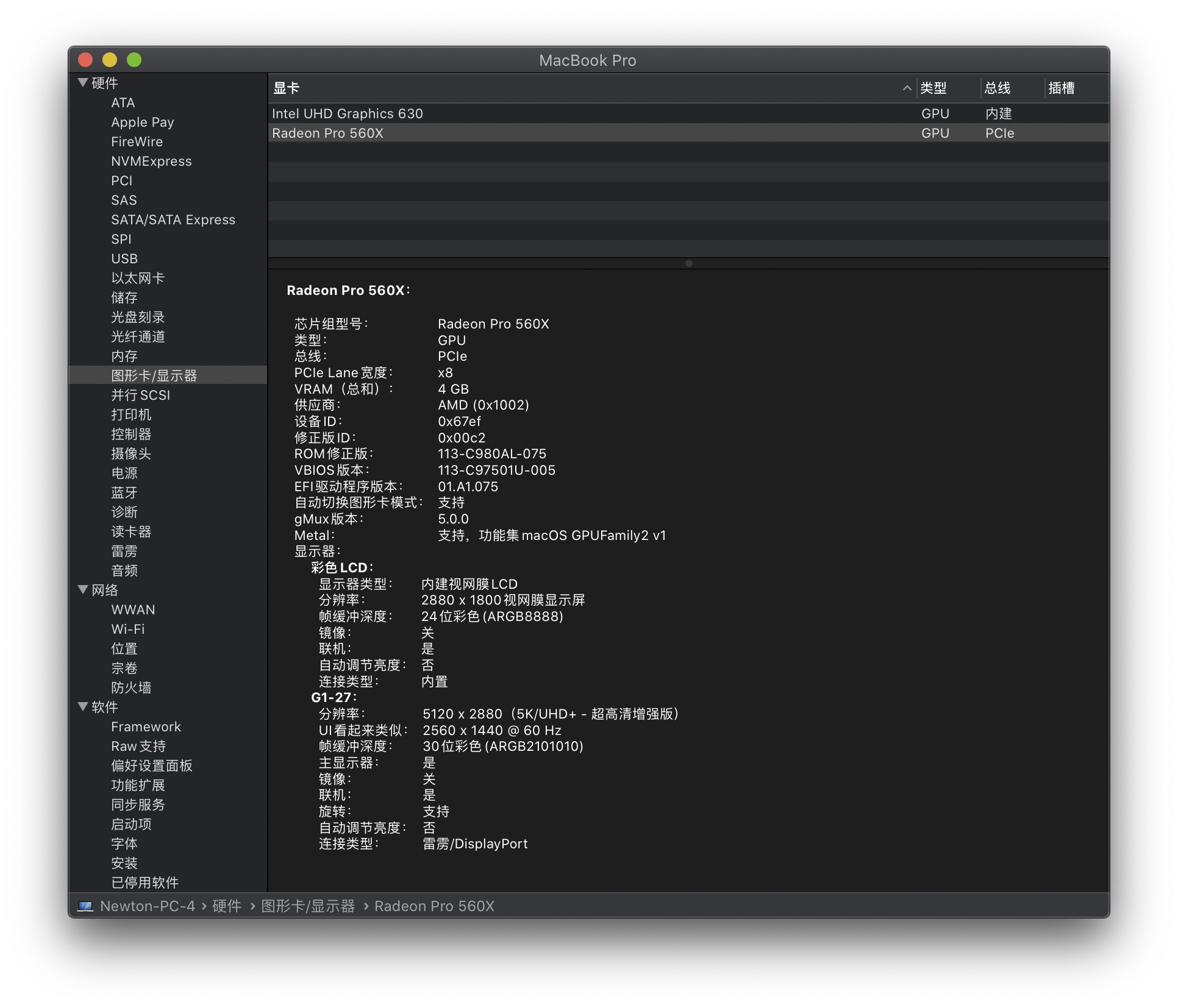Sort by 插槽 column header
1178x1008 pixels.
[1077, 88]
